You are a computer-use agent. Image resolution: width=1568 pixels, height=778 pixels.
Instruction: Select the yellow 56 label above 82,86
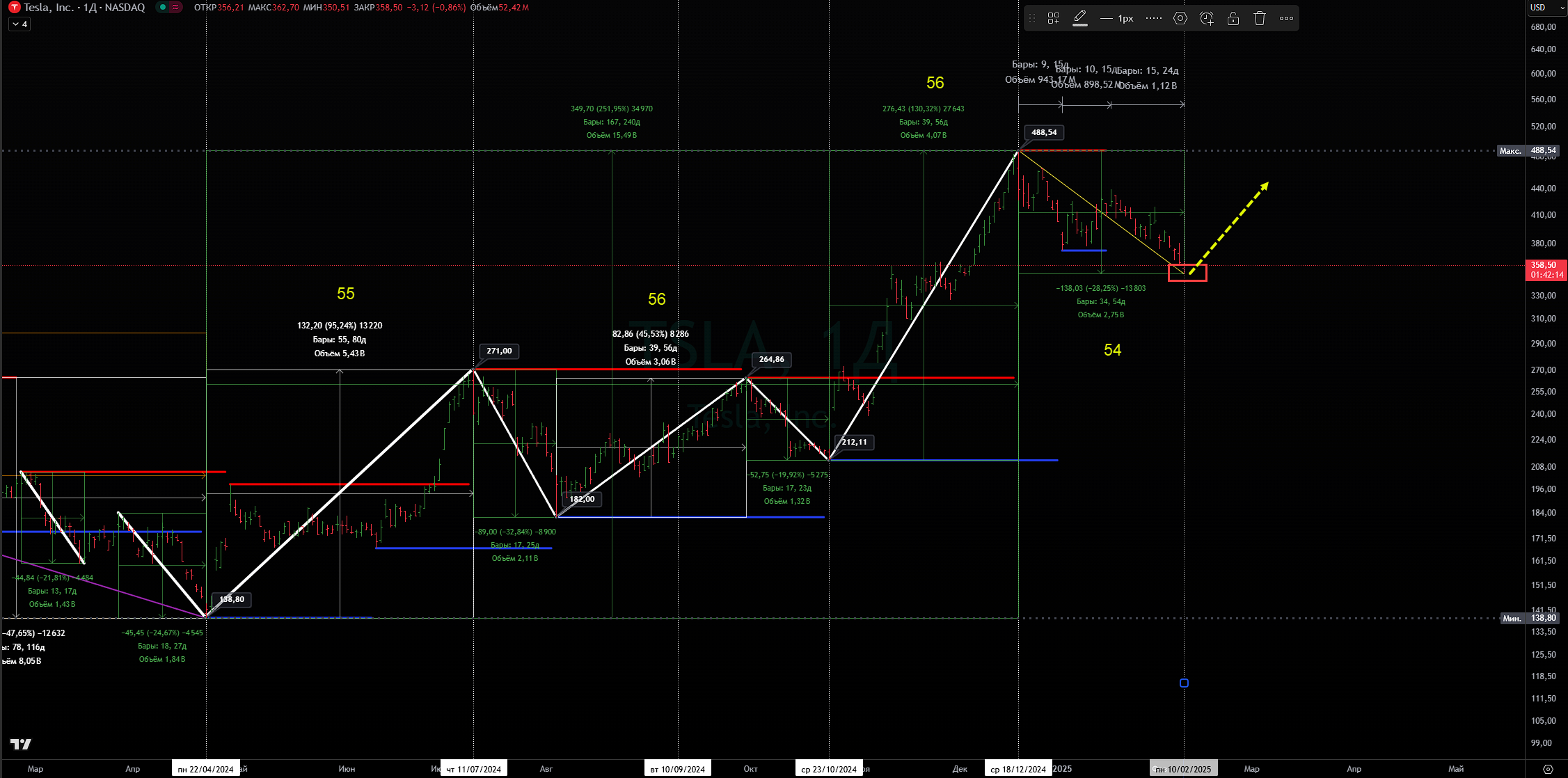[x=657, y=299]
